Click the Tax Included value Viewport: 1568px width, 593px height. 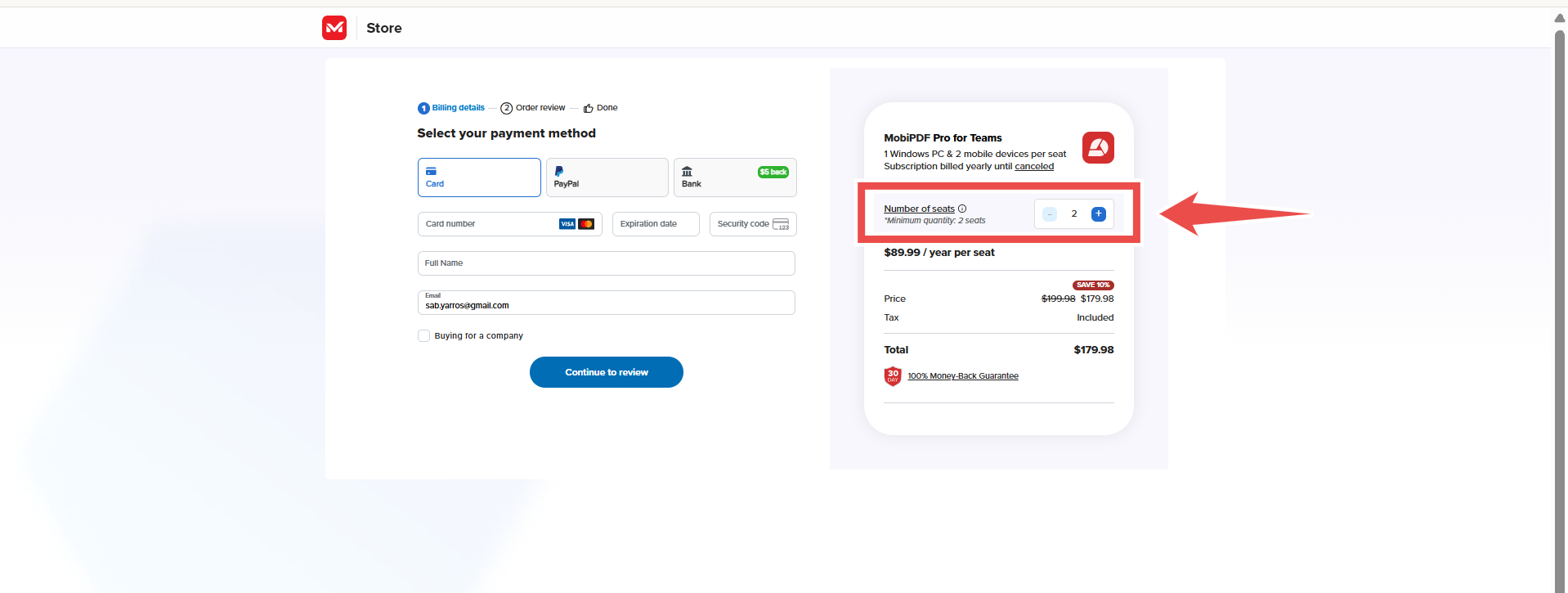click(x=1095, y=317)
